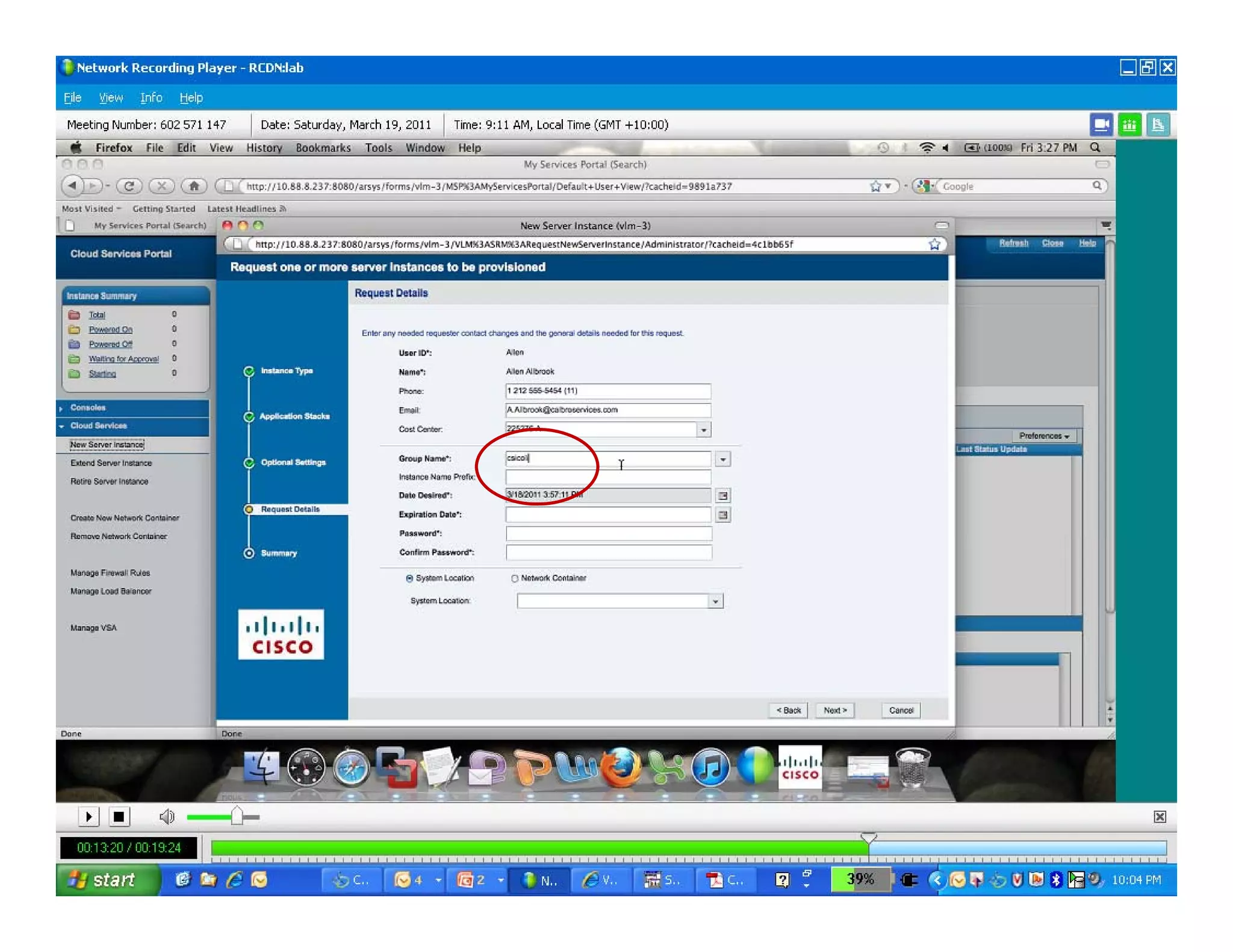This screenshot has width=1233, height=952.
Task: Click the green playback progress bar
Action: (539, 848)
